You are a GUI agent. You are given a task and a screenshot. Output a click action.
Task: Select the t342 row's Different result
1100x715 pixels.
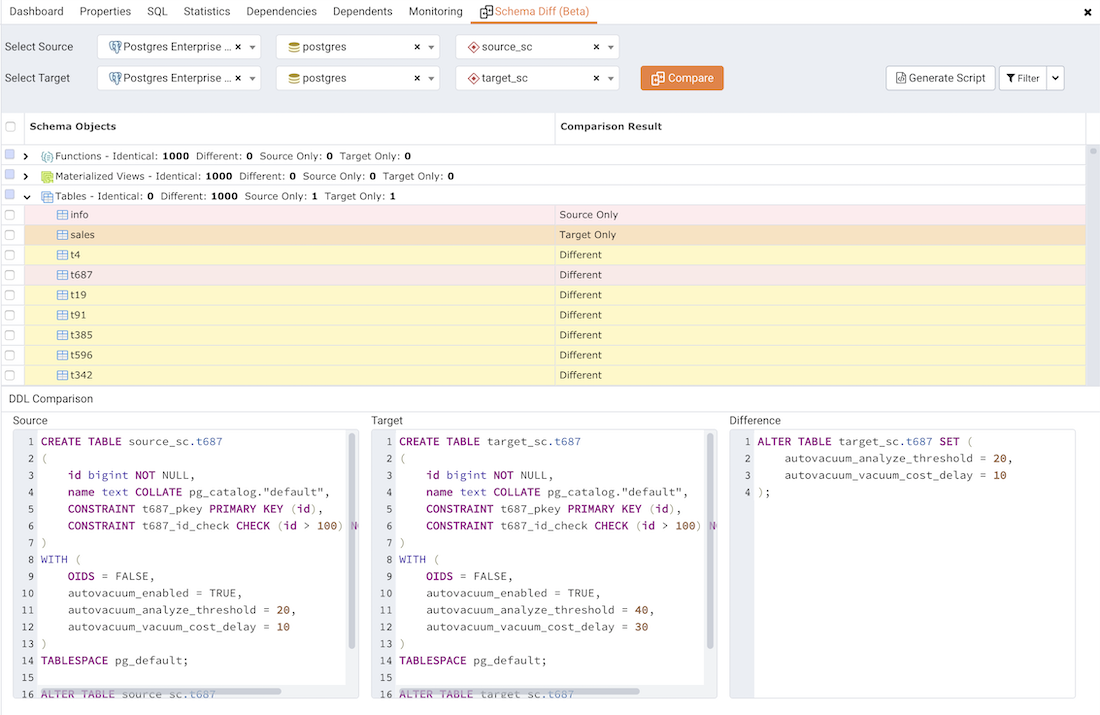tap(581, 375)
